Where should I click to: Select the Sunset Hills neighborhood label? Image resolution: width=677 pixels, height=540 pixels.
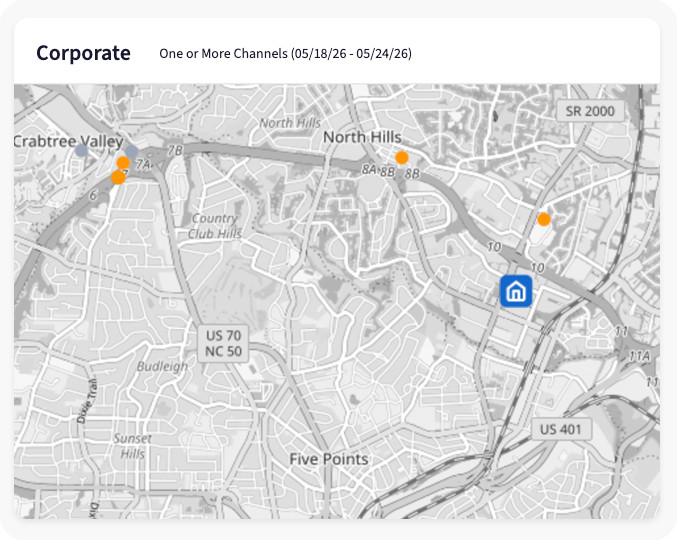(133, 446)
